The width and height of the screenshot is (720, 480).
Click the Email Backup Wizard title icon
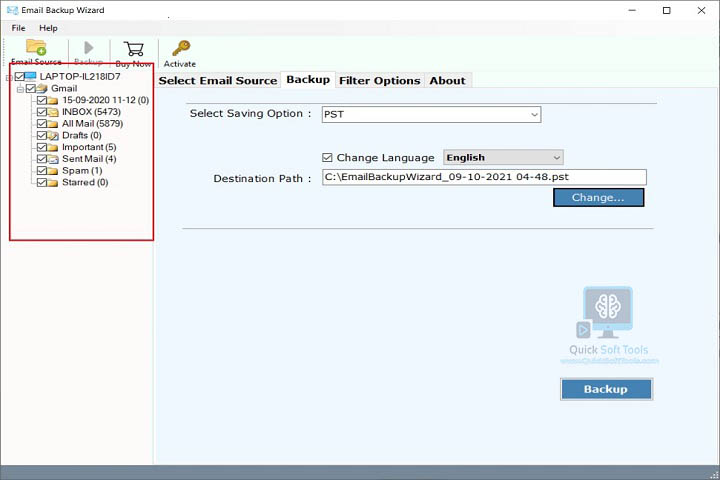[12, 10]
